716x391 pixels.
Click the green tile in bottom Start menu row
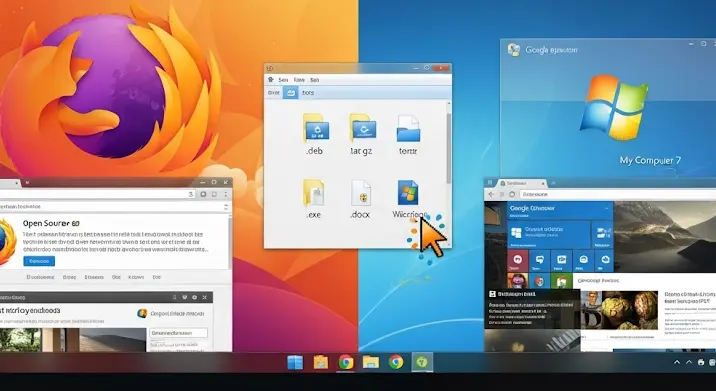tap(561, 280)
